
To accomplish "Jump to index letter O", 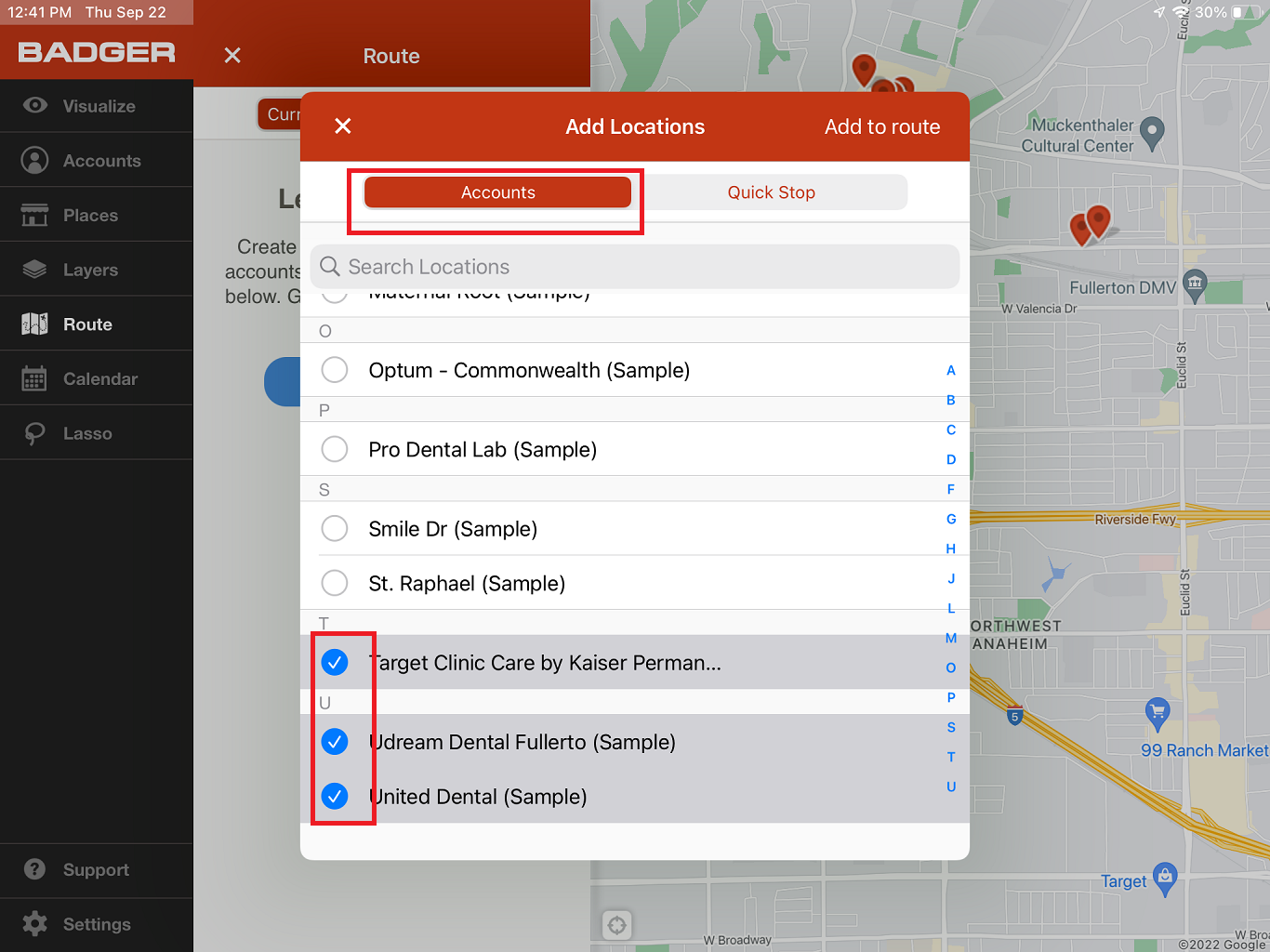I will coord(951,668).
